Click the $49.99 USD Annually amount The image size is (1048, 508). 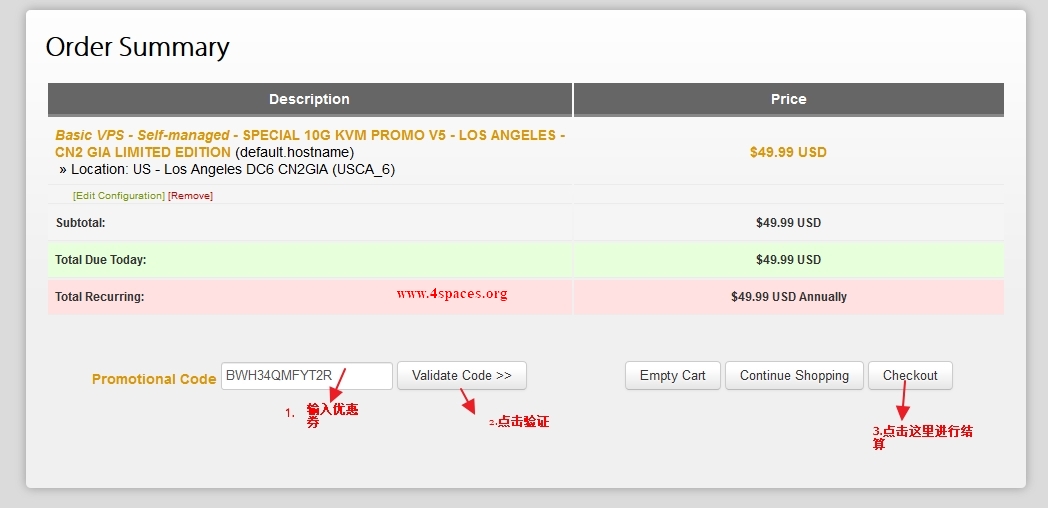(788, 297)
